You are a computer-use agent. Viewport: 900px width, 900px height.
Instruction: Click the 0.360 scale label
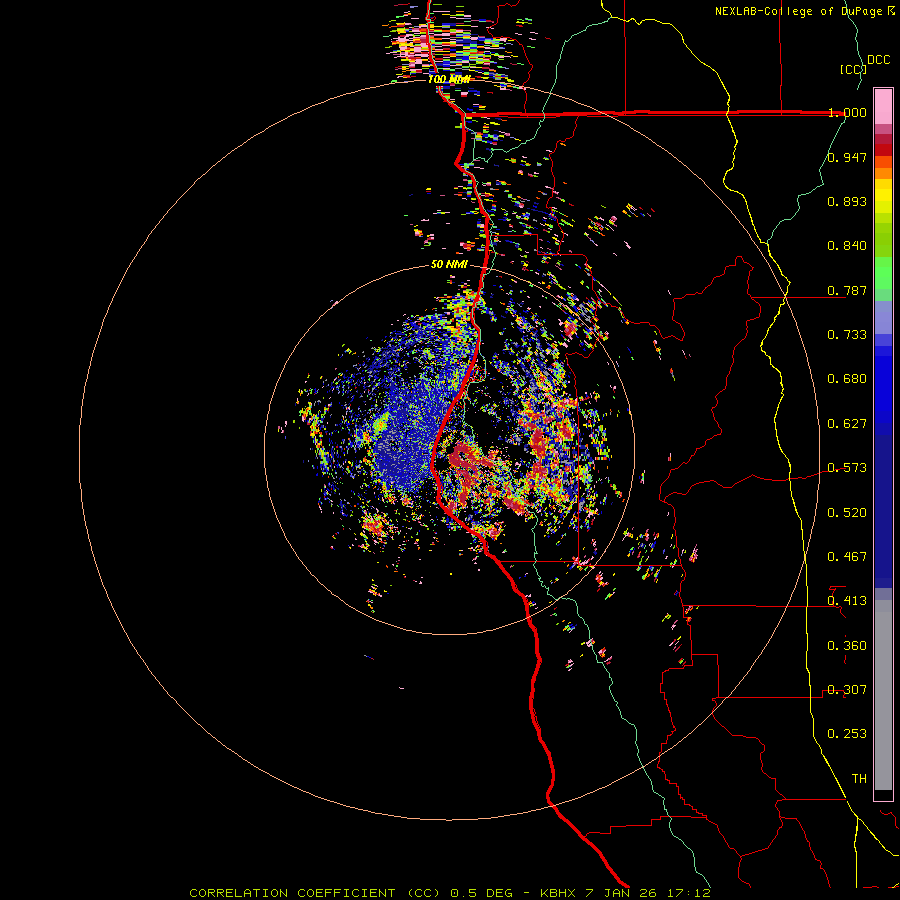[x=847, y=646]
